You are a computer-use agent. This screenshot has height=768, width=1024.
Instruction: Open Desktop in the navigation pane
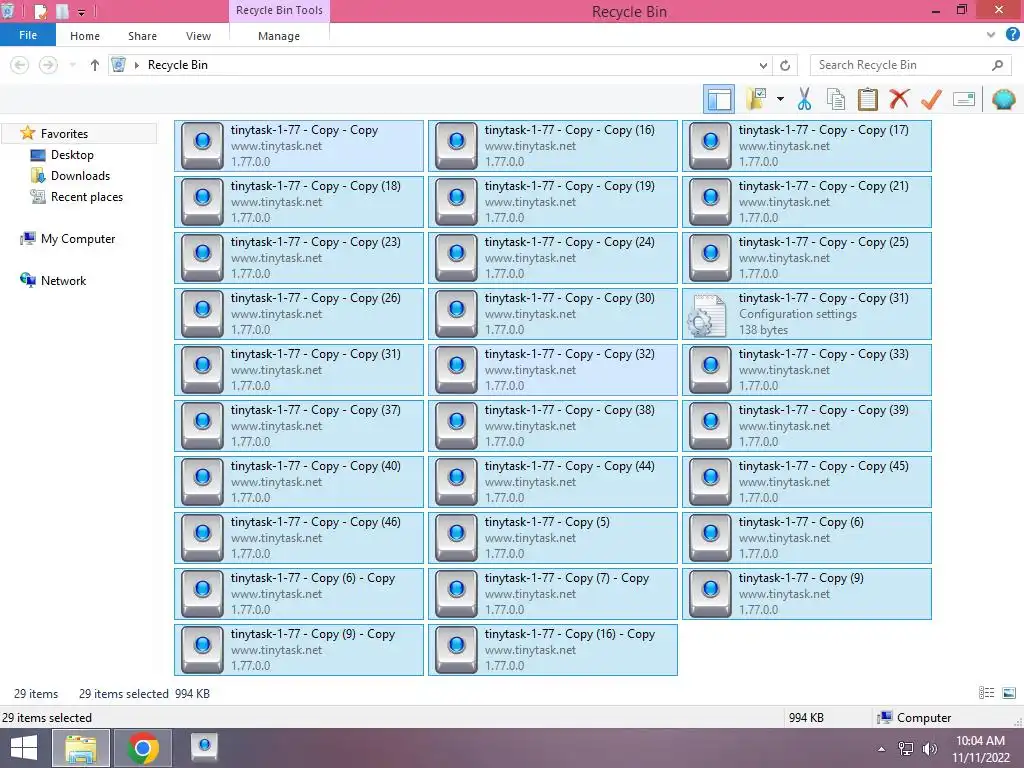coord(72,155)
